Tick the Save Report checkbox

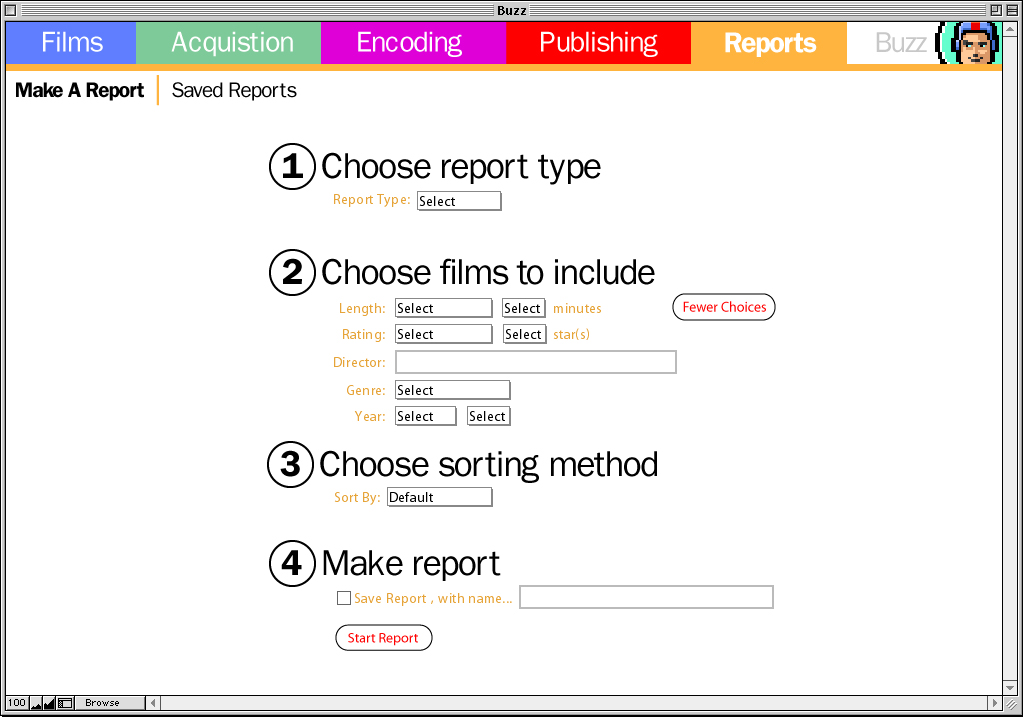[344, 598]
